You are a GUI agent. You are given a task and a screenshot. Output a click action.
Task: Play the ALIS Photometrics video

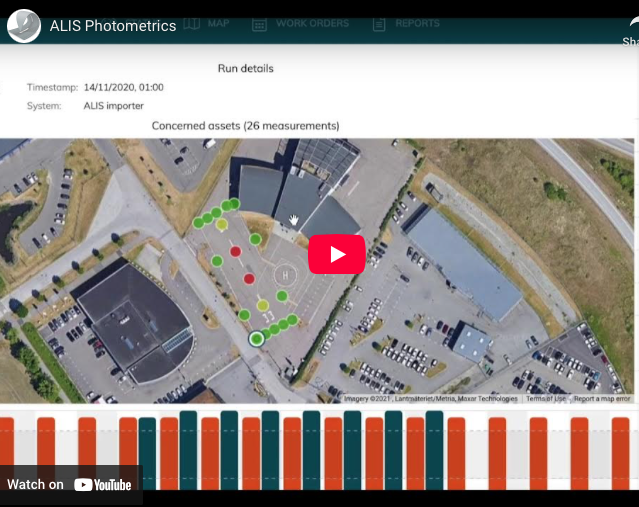[336, 254]
